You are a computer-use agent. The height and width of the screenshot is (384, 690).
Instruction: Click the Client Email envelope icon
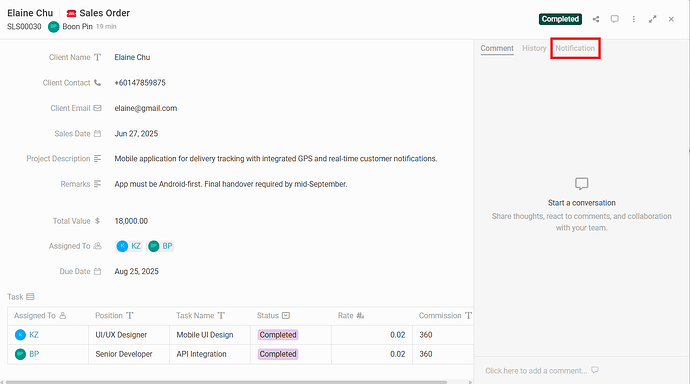[97, 108]
